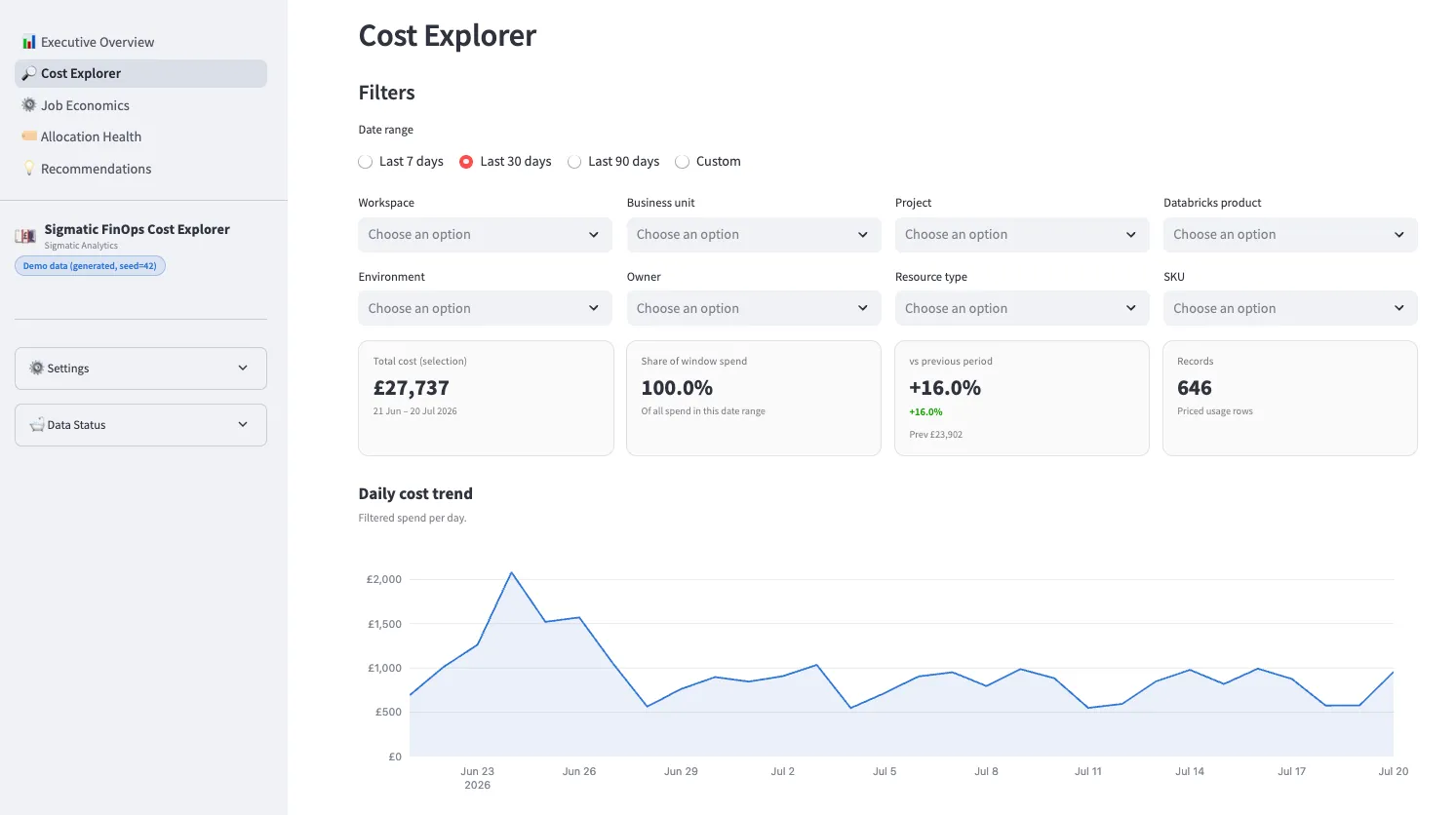The width and height of the screenshot is (1456, 815).
Task: Click the £2,000 axis label
Action: click(x=384, y=579)
